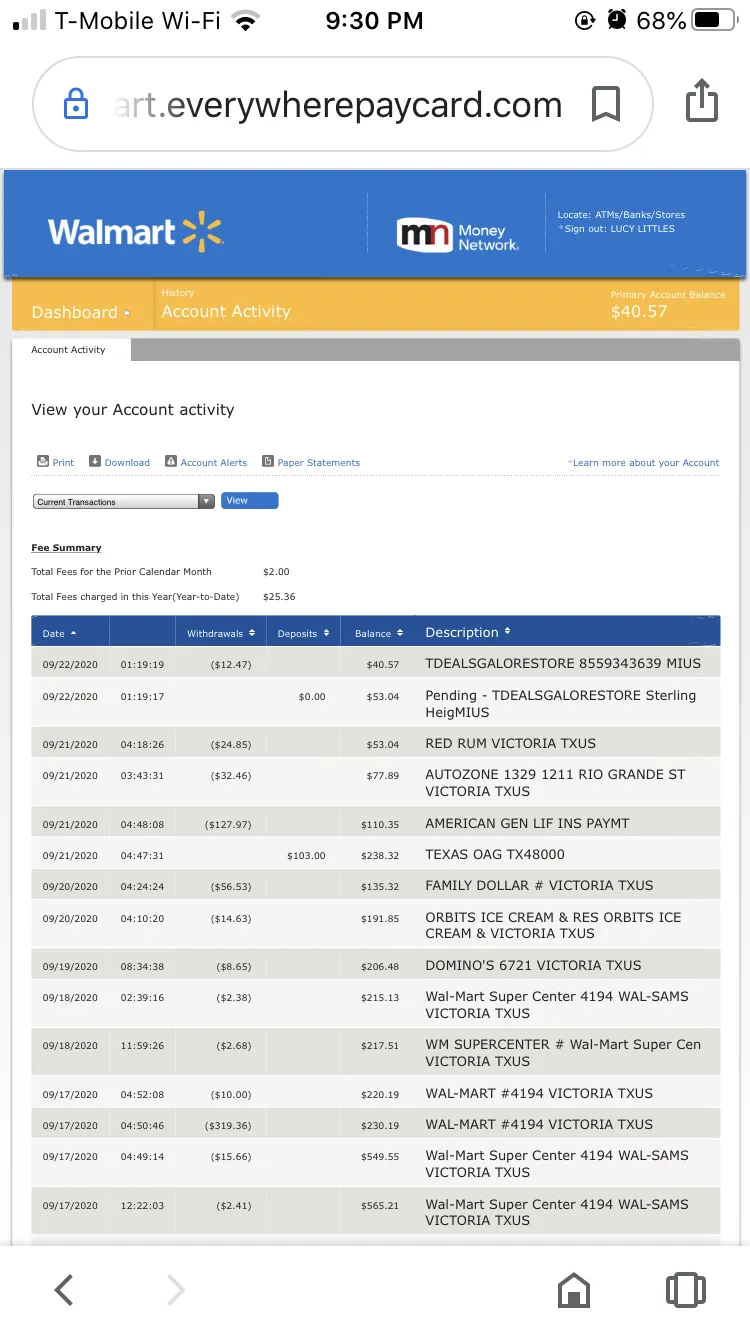
Task: Click FAMILY DOLLAR # VICTORIA TXUS row
Action: [x=376, y=885]
